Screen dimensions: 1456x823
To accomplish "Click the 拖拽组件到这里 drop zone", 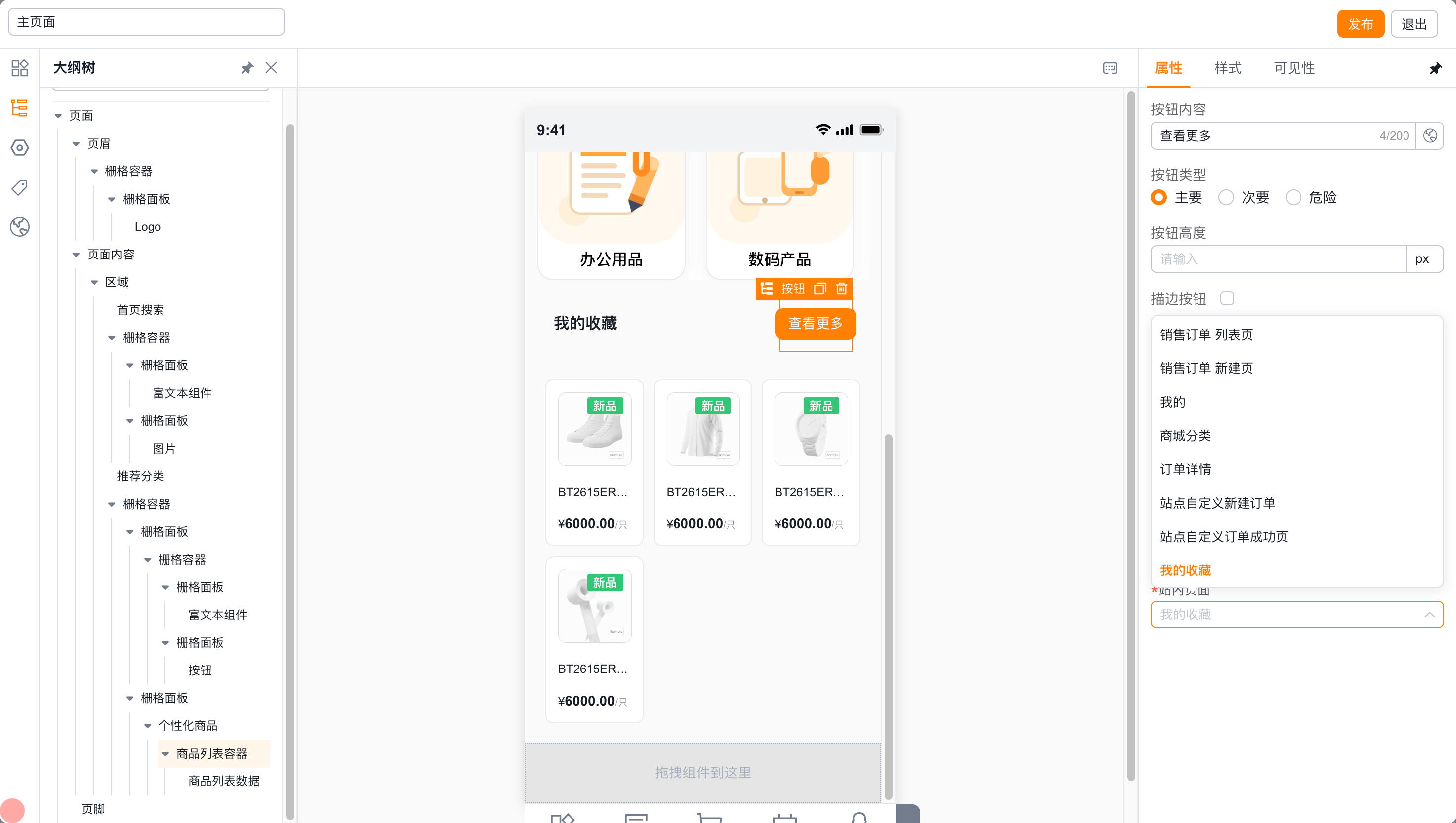I will tap(703, 772).
